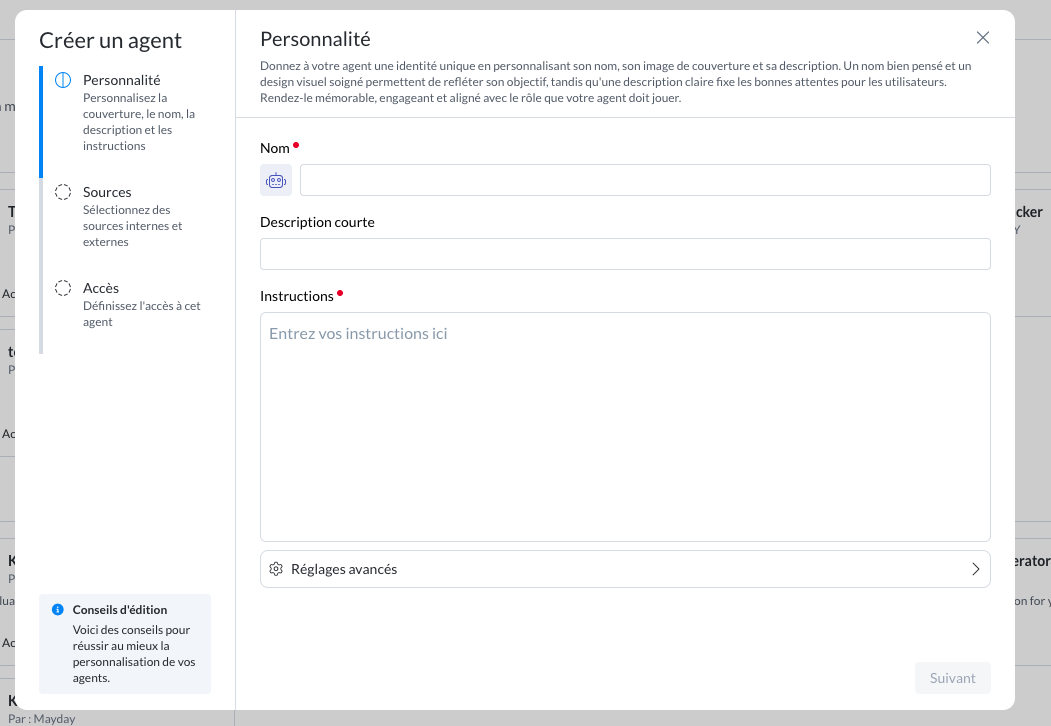Click the gear icon in Réglages avancés
This screenshot has height=726, width=1051.
276,569
